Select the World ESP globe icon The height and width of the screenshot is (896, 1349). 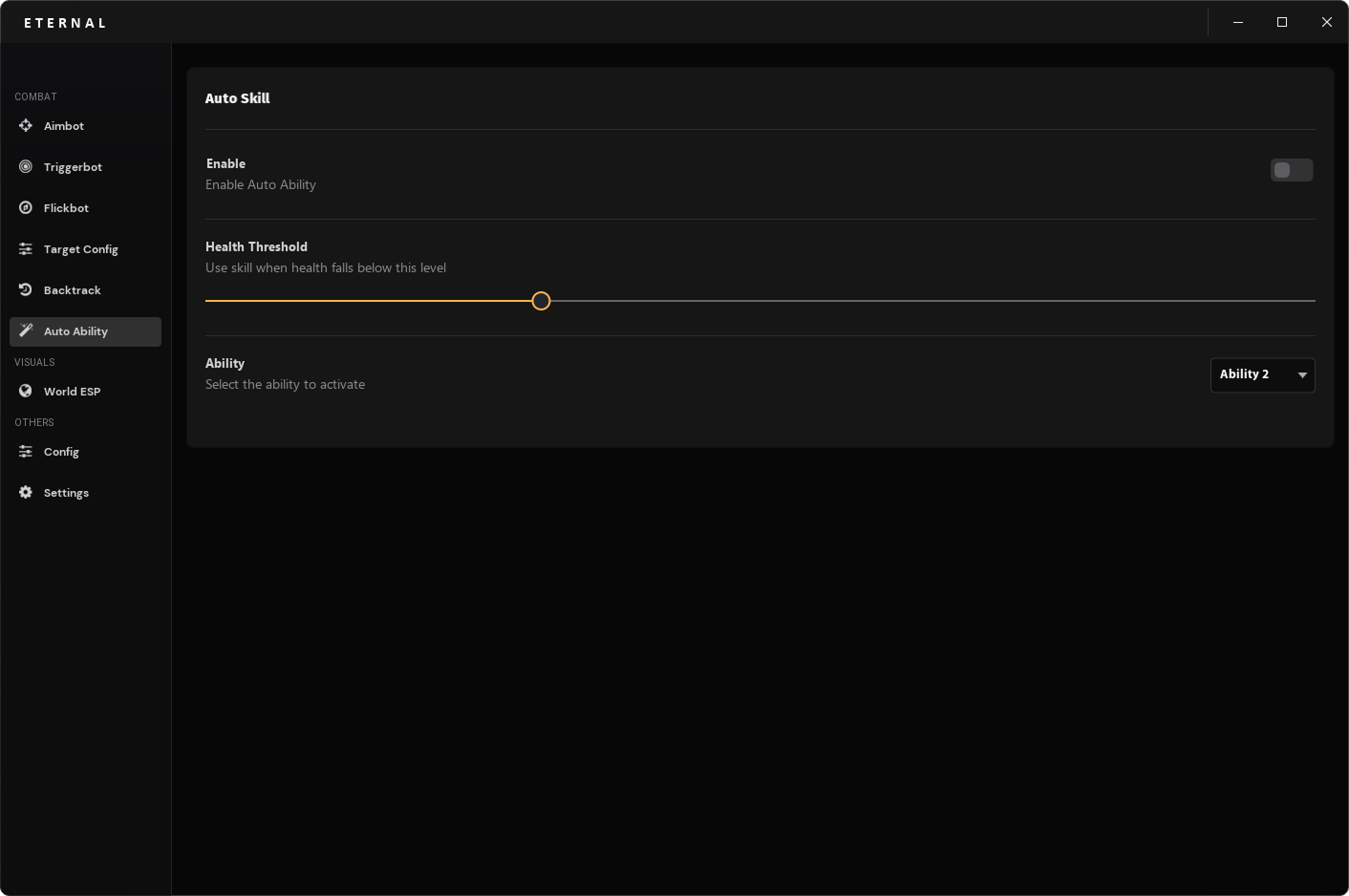pos(26,392)
